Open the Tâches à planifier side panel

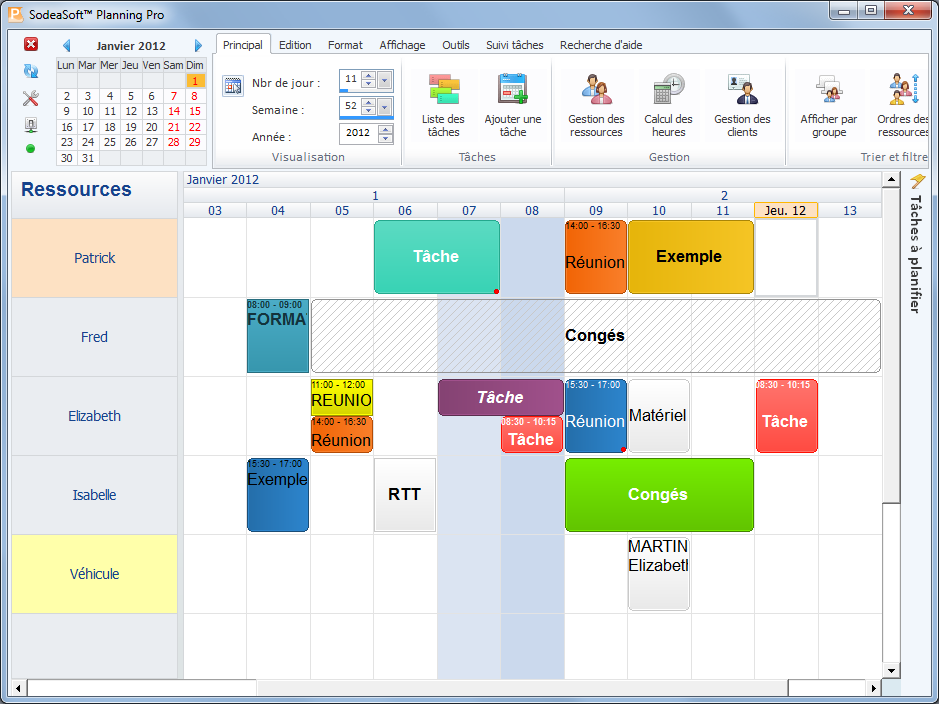click(916, 245)
